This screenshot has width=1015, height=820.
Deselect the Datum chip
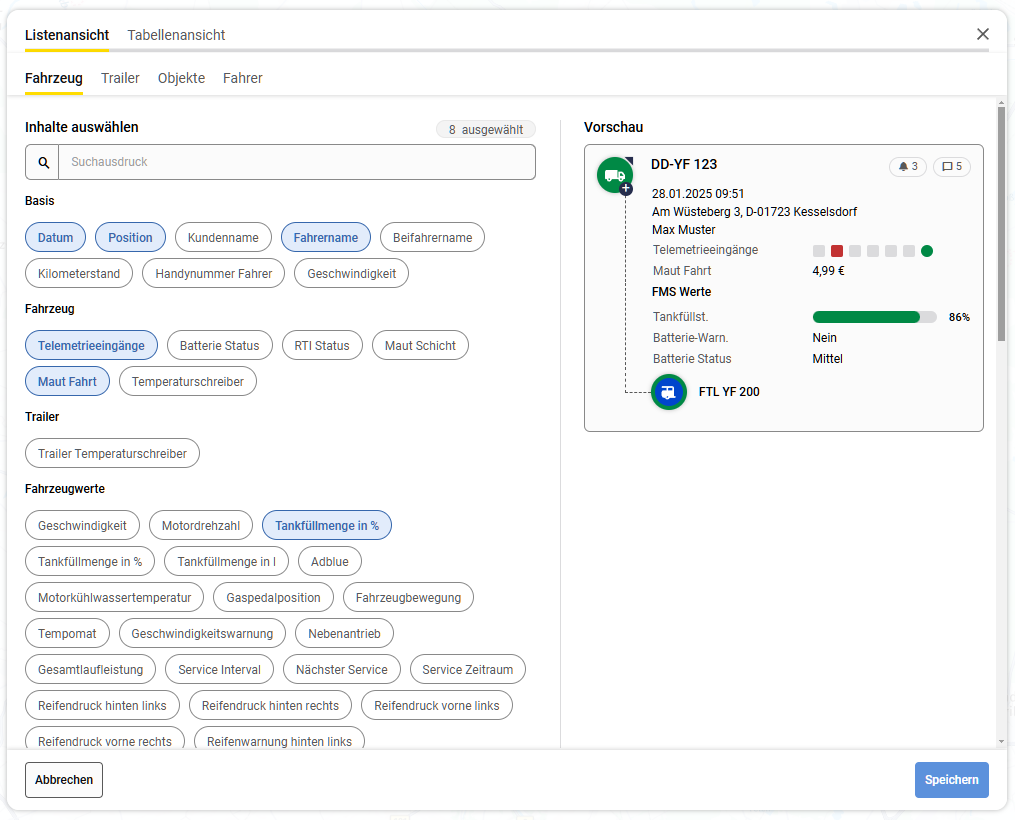[x=56, y=238]
